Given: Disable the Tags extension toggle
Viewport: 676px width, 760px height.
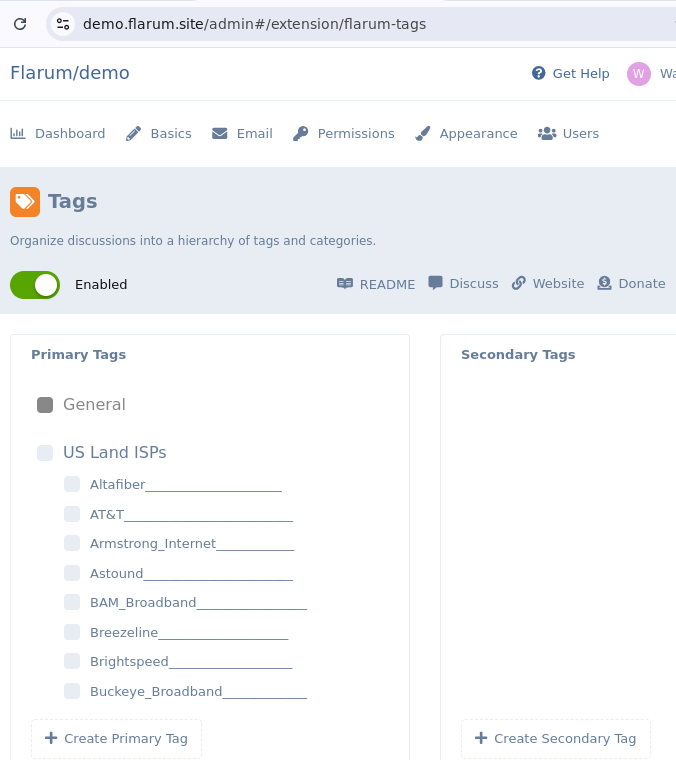Looking at the screenshot, I should [35, 285].
